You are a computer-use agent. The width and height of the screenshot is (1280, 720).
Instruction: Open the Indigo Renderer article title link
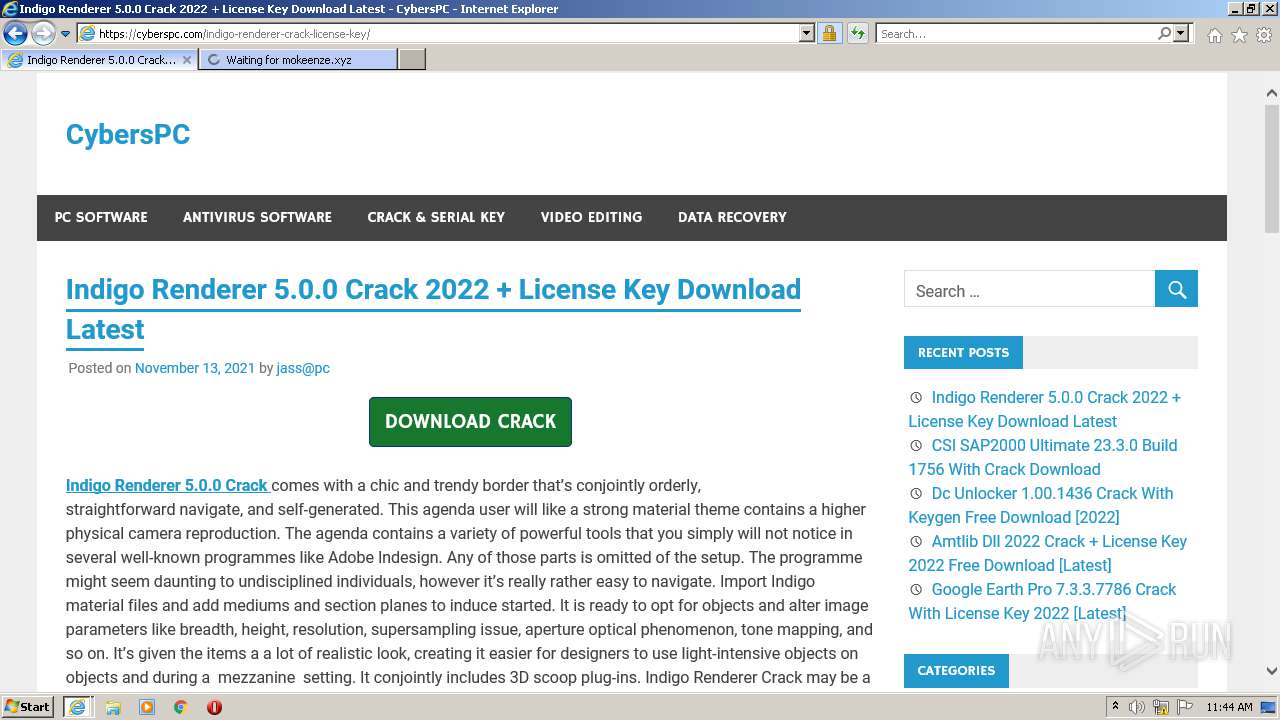pyautogui.click(x=433, y=309)
